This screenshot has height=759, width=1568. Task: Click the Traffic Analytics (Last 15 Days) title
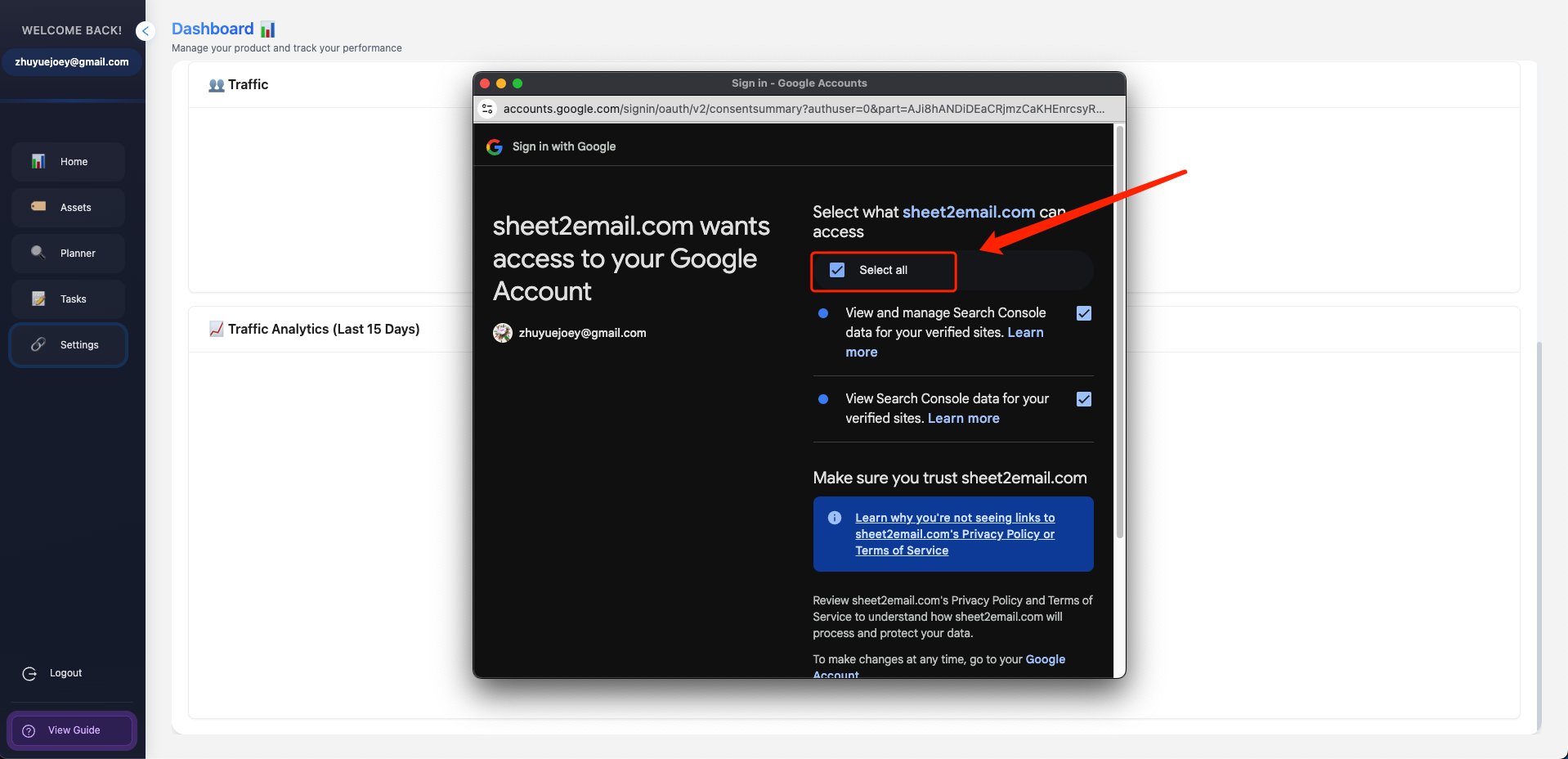point(324,329)
